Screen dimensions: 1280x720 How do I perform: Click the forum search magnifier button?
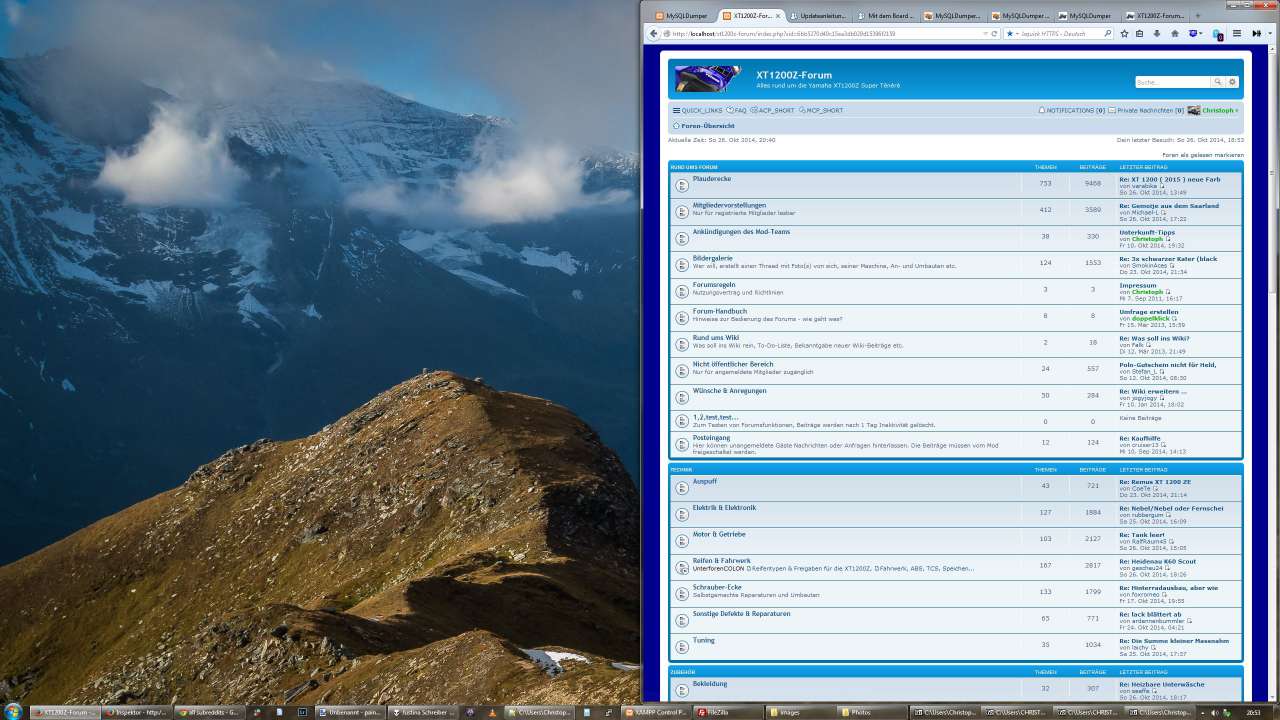[x=1217, y=82]
